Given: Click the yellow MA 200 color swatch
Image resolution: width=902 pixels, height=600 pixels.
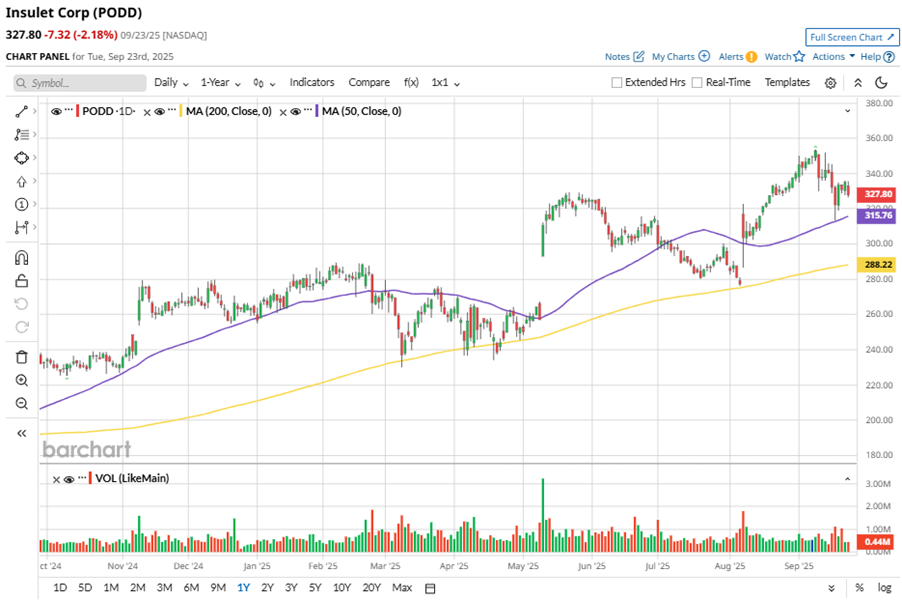Looking at the screenshot, I should (181, 111).
